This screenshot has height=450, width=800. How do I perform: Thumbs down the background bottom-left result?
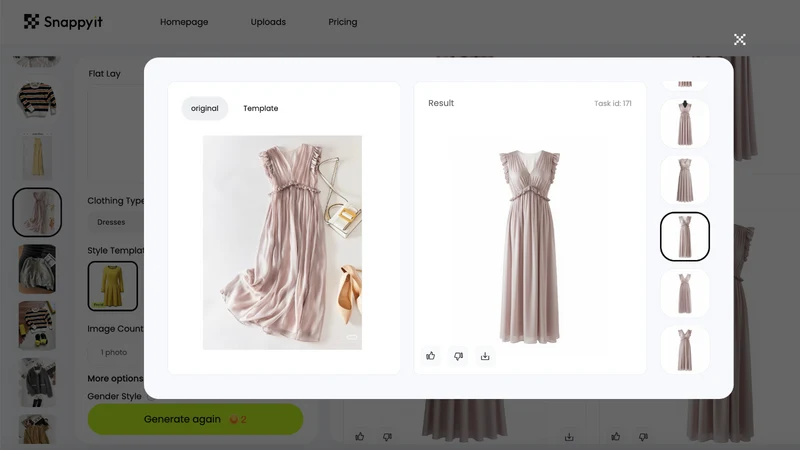pyautogui.click(x=387, y=437)
